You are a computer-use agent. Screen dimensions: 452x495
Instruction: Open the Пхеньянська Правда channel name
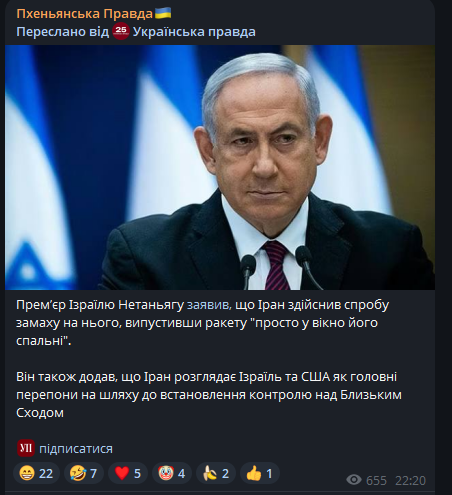pos(84,13)
